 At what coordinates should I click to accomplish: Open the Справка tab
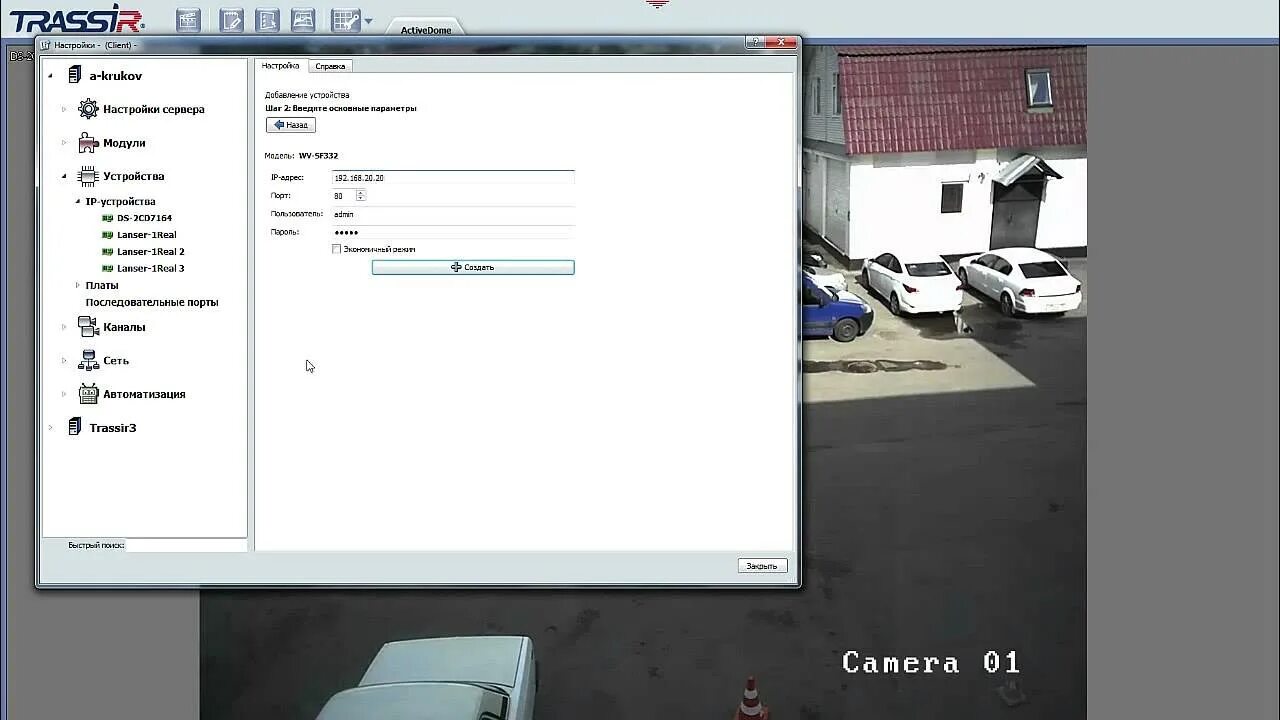tap(330, 66)
